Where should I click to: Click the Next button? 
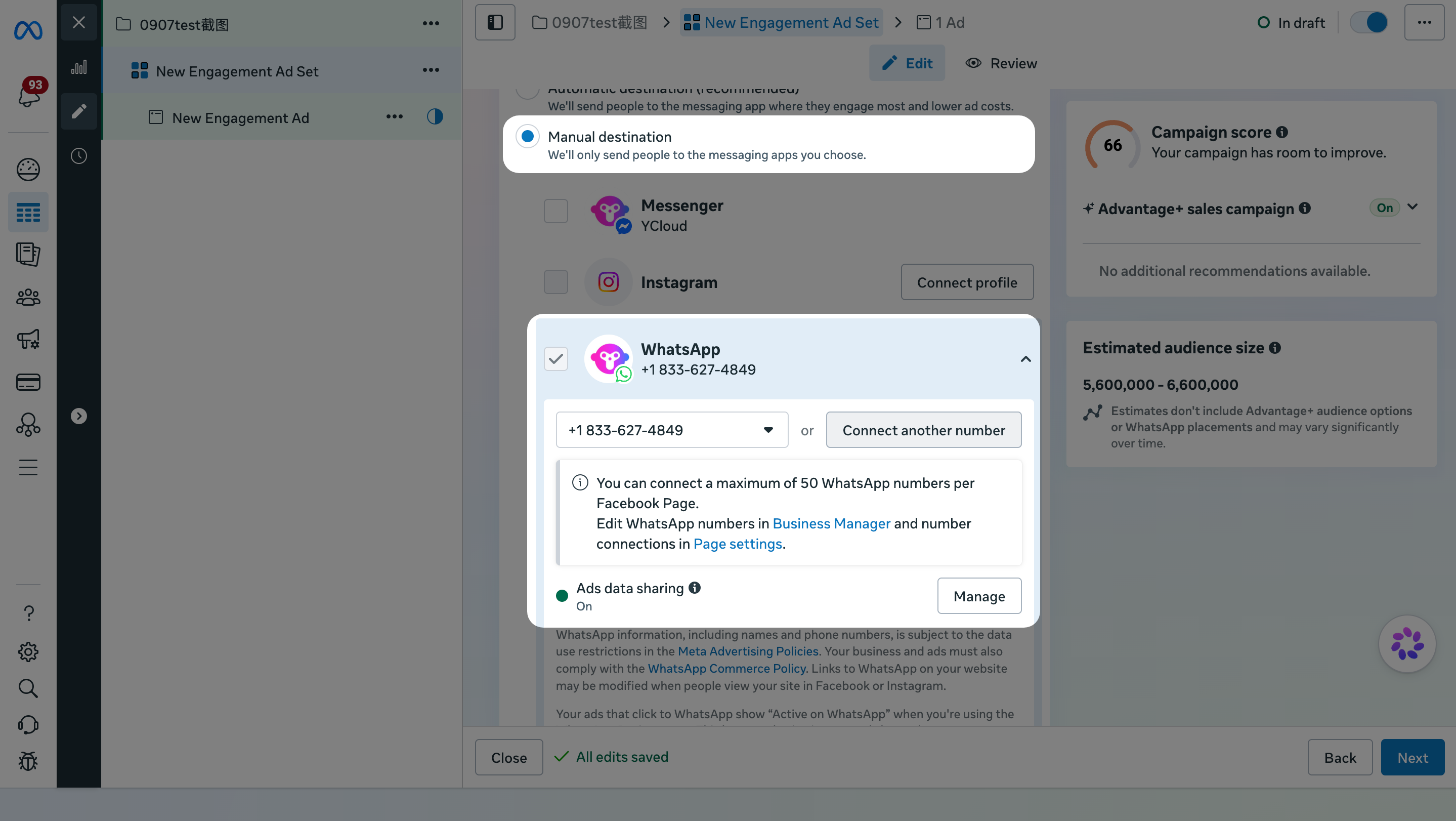pyautogui.click(x=1412, y=758)
